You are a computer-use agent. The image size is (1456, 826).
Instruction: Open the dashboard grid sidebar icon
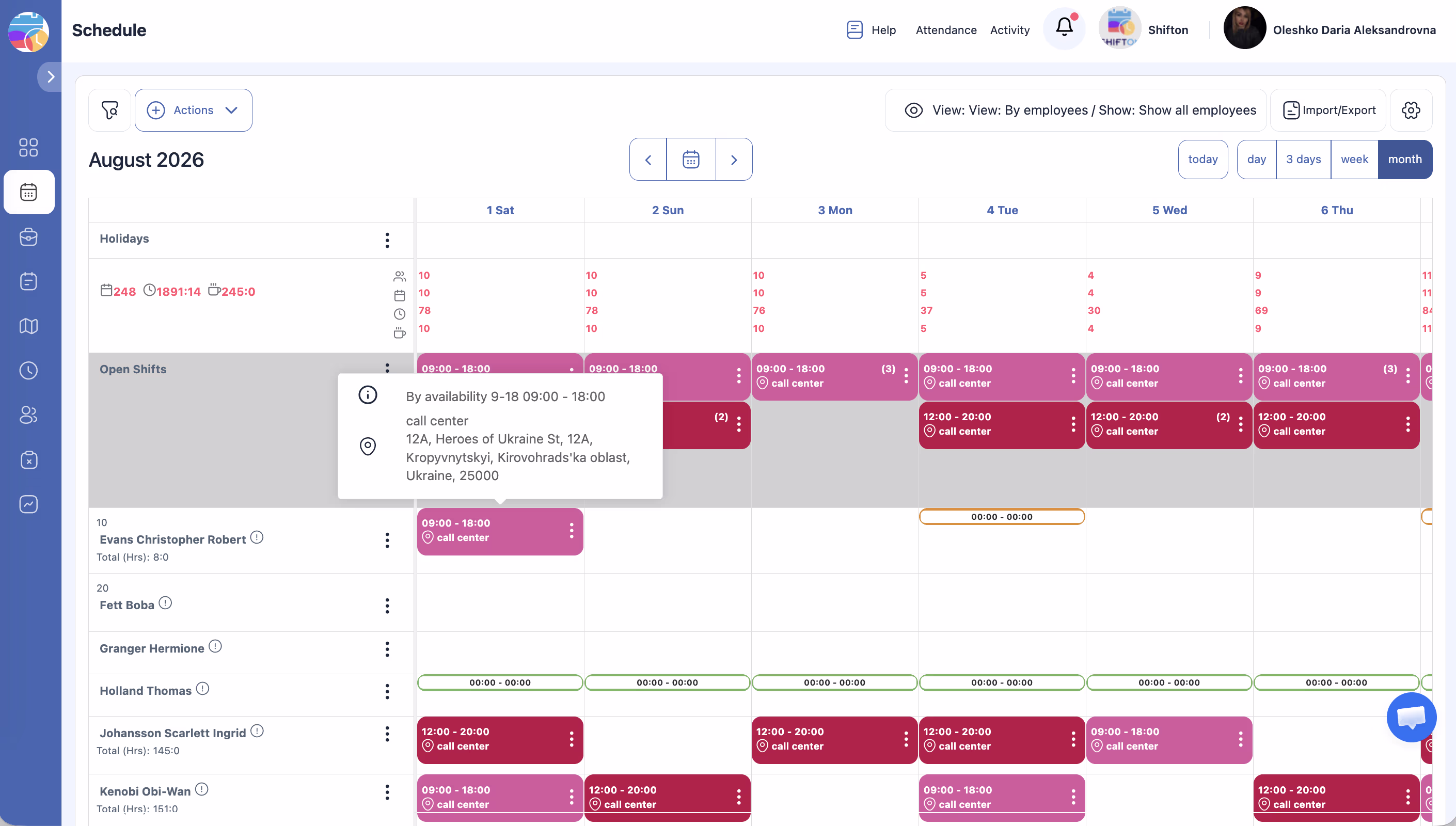[x=28, y=148]
